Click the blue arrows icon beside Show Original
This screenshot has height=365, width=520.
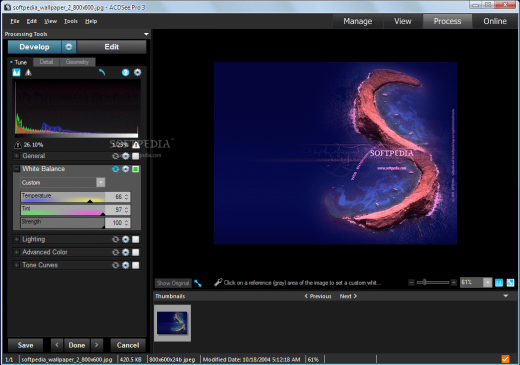pos(198,283)
